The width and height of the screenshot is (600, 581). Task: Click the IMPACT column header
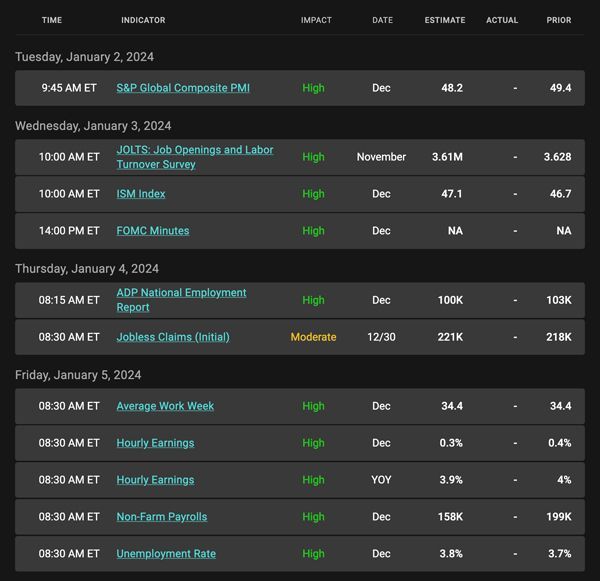coord(316,20)
